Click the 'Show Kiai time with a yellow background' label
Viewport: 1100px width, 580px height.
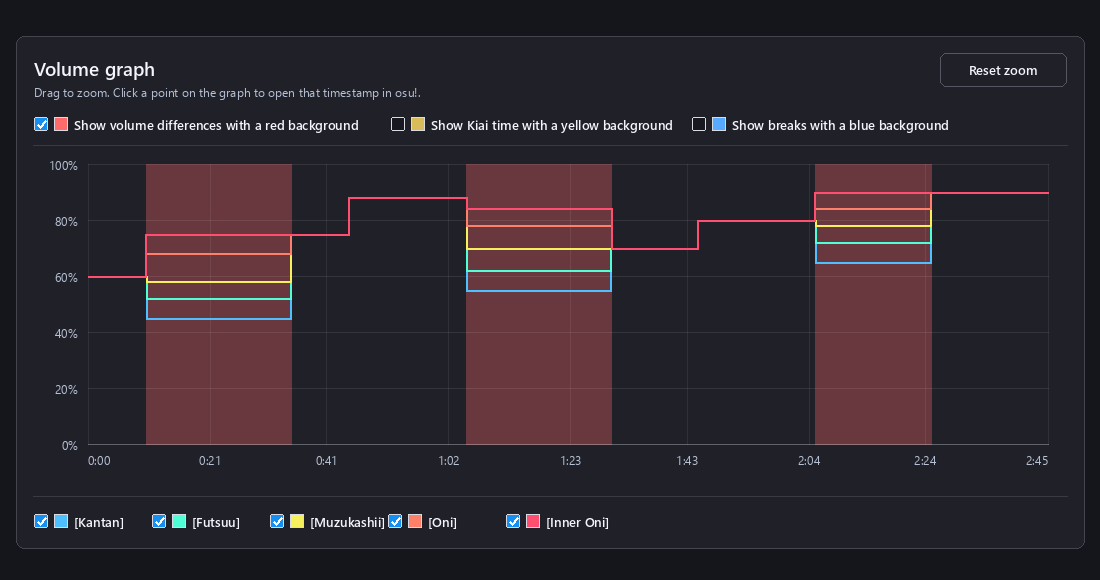click(x=551, y=126)
